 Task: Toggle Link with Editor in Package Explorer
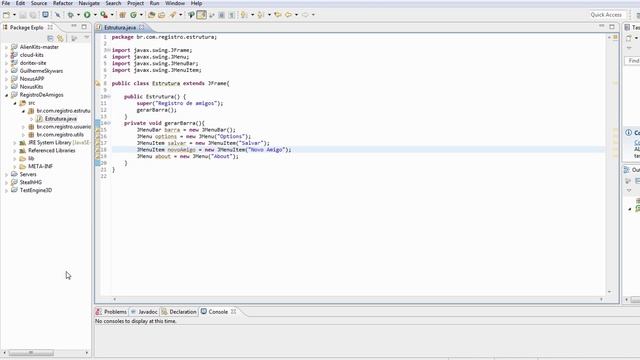click(x=60, y=38)
